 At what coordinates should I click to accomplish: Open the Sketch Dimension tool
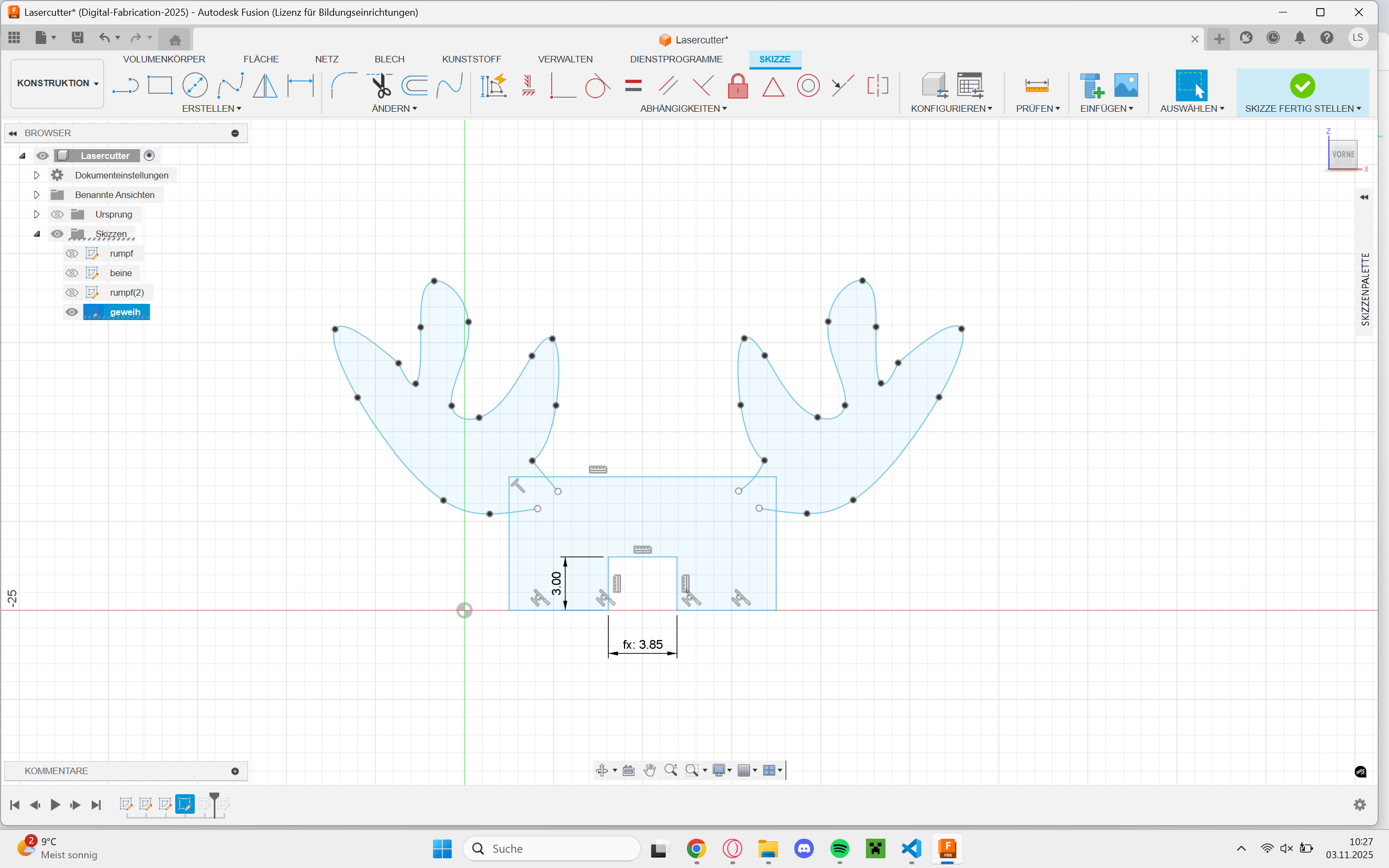point(301,85)
